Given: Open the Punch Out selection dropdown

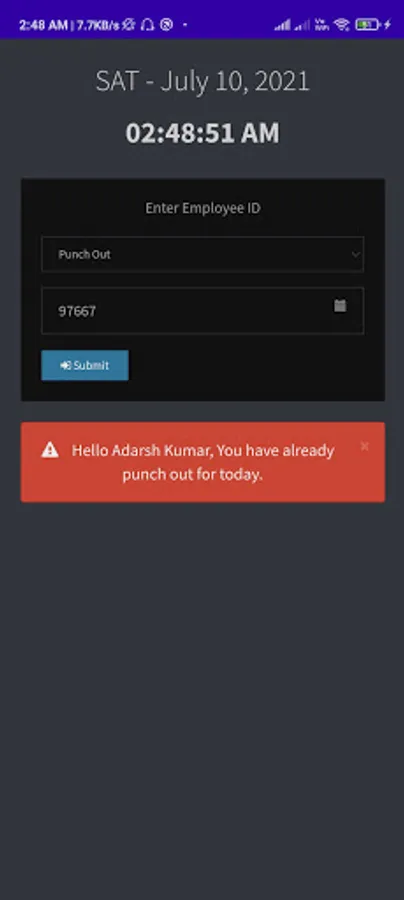Looking at the screenshot, I should tap(202, 254).
